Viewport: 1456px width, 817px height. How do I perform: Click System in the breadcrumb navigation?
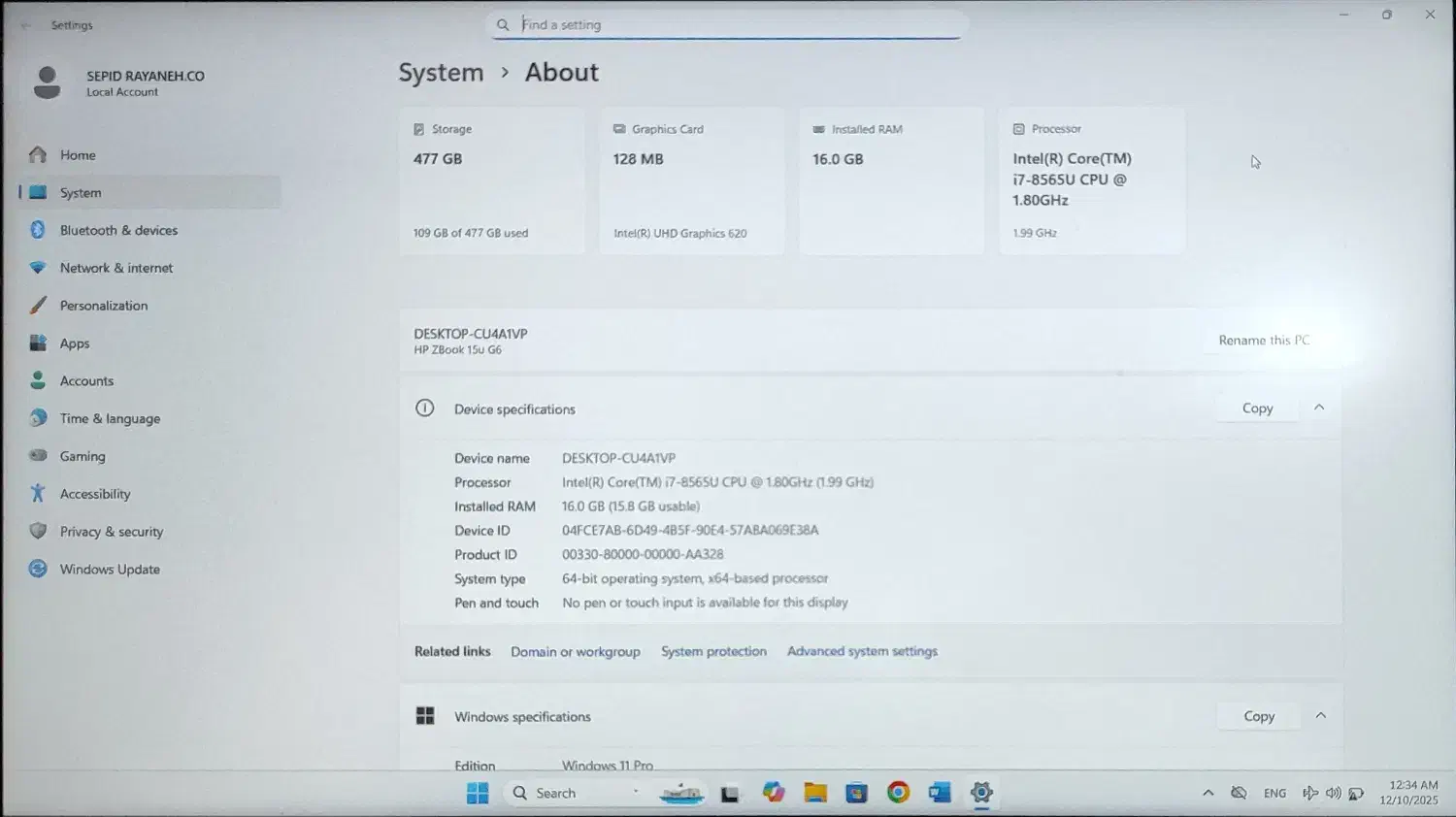click(441, 72)
